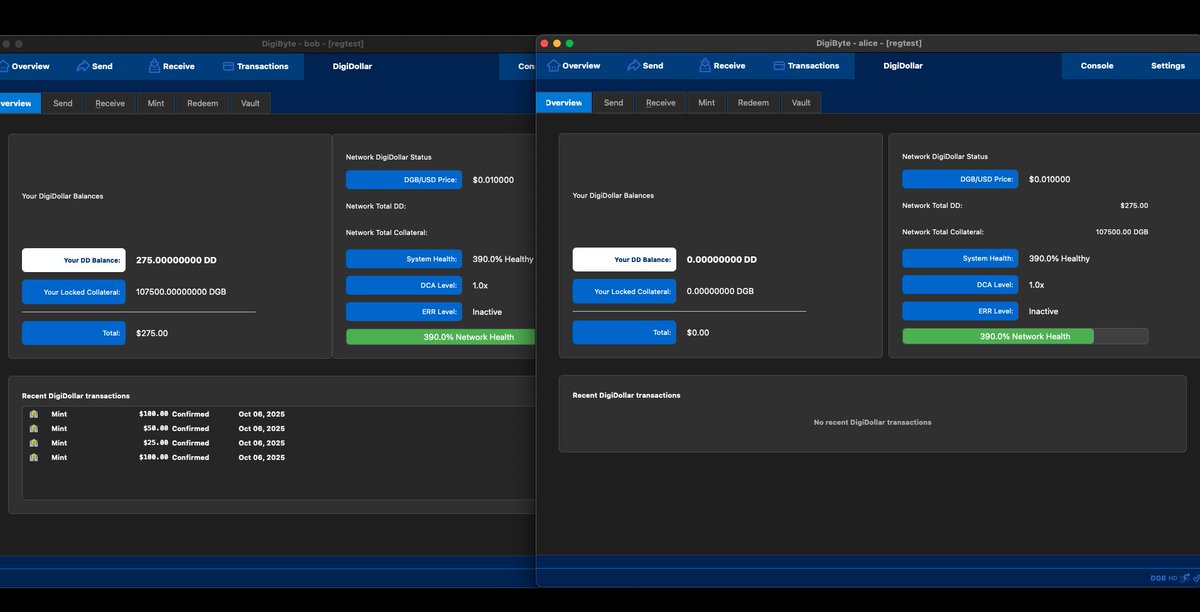
Task: Click the Transactions card icon in alice's toolbar
Action: point(779,66)
